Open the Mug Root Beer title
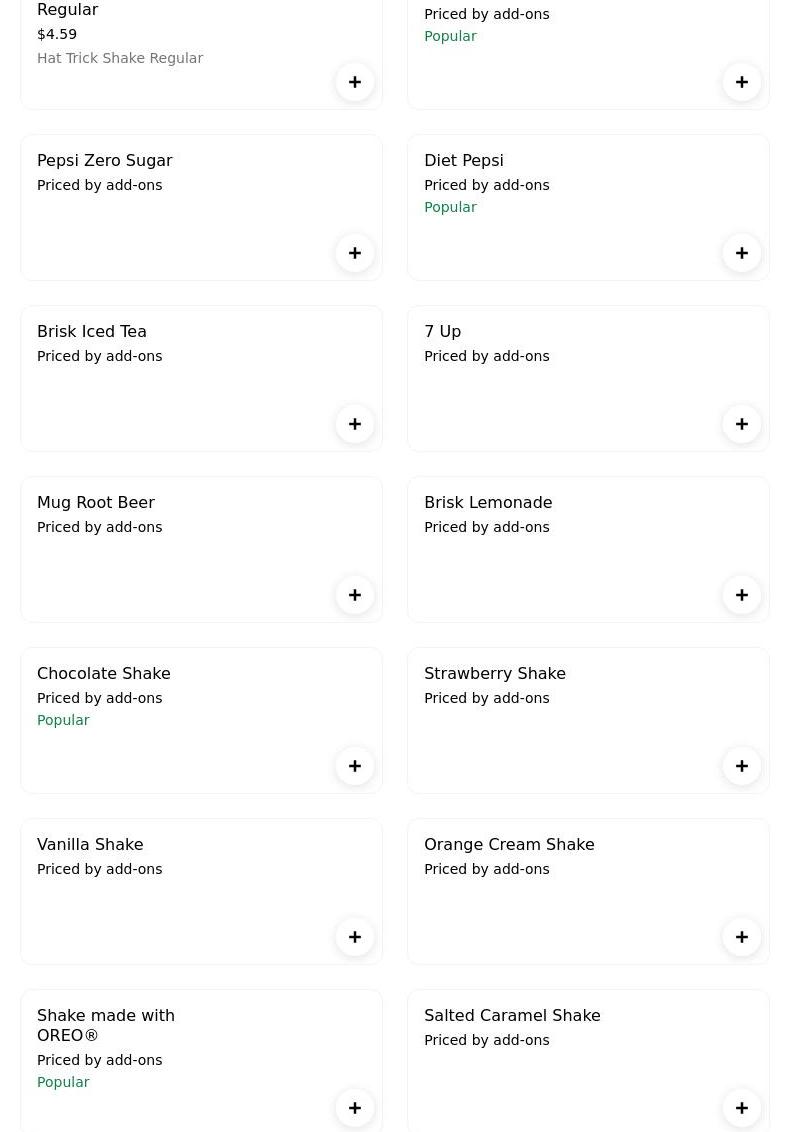 click(x=96, y=502)
